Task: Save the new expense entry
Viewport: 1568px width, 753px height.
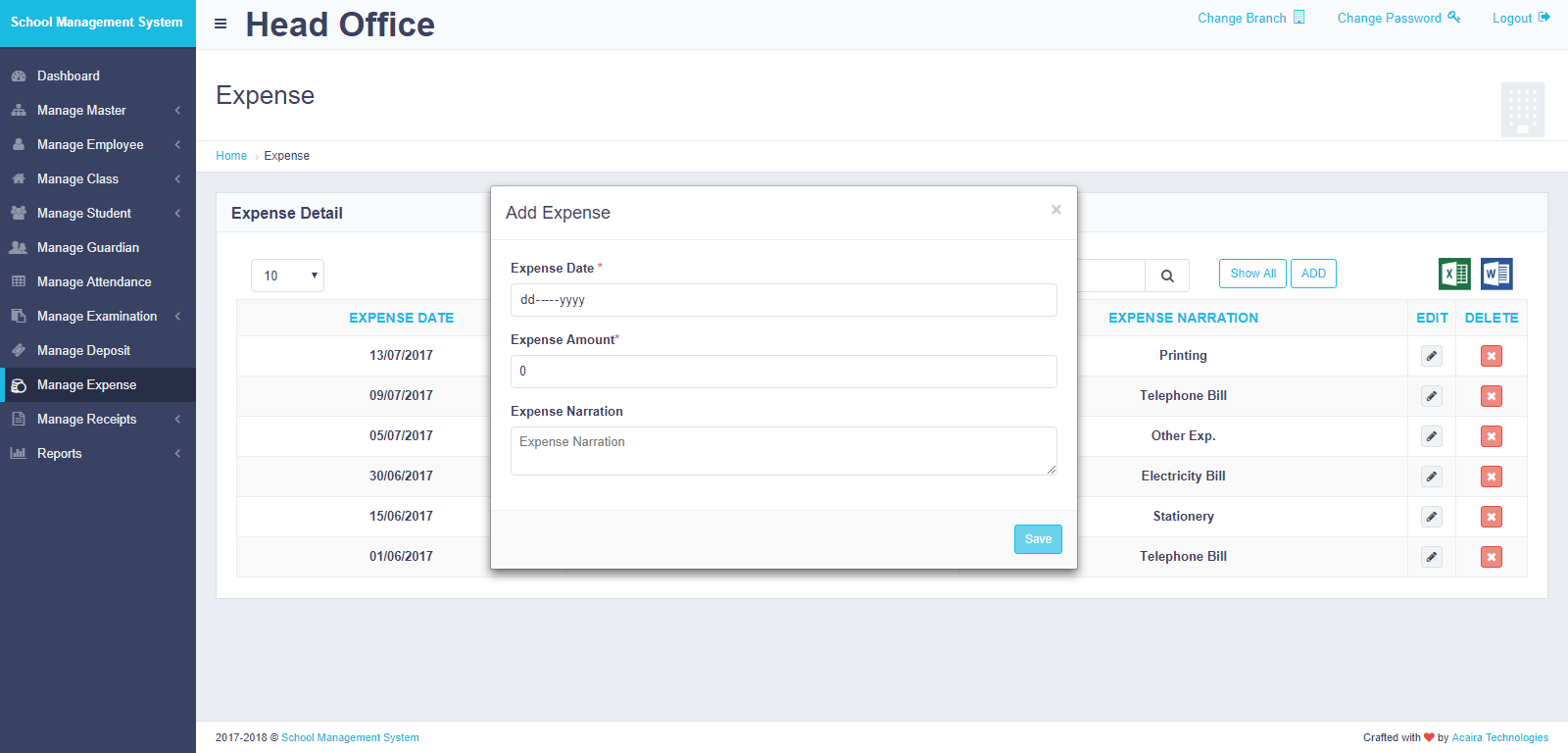Action: [1038, 539]
